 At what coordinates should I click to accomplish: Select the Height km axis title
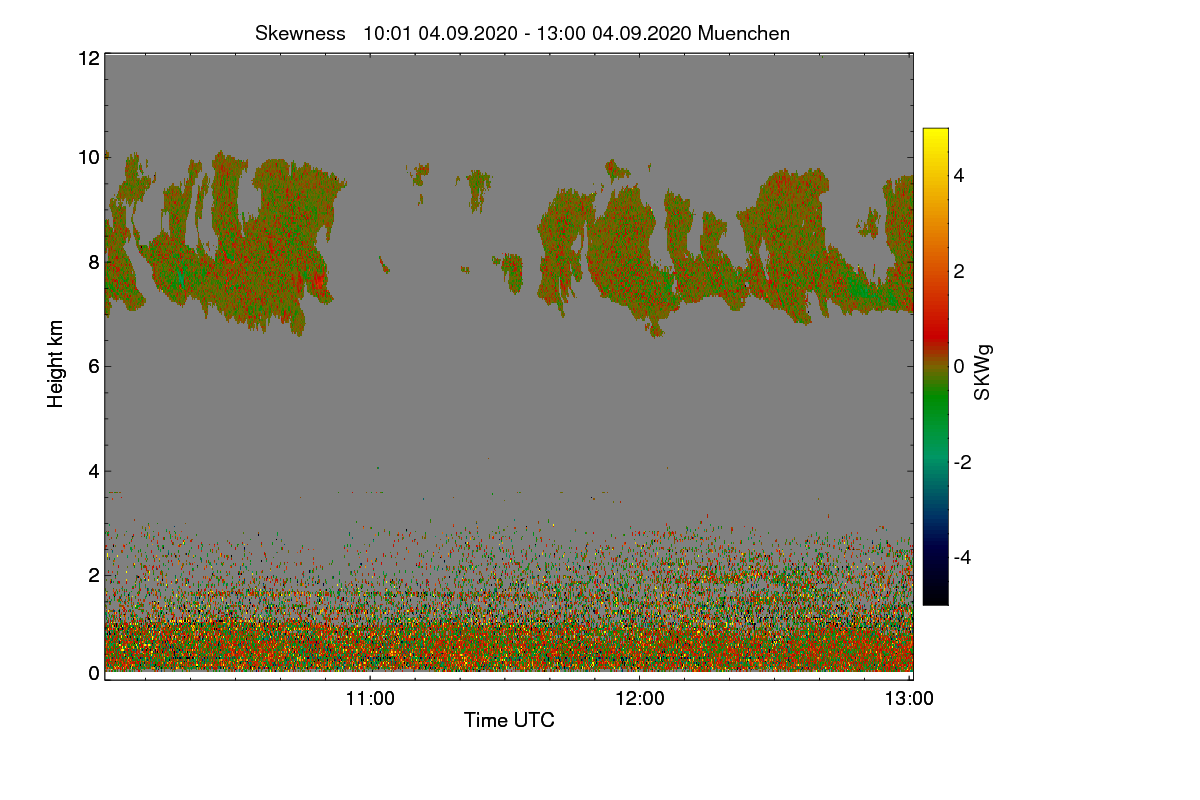pyautogui.click(x=56, y=363)
